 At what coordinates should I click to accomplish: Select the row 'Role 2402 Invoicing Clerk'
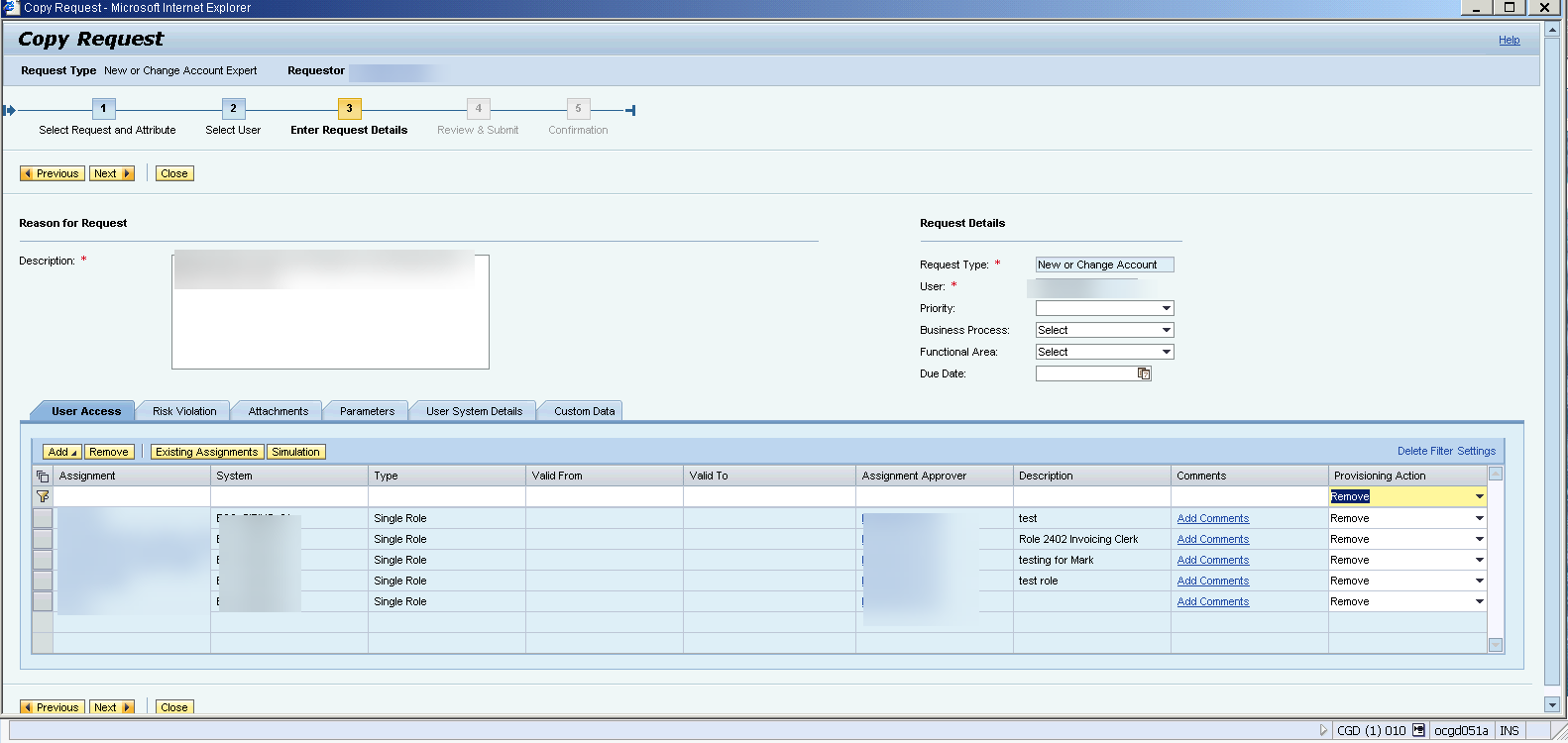point(43,539)
